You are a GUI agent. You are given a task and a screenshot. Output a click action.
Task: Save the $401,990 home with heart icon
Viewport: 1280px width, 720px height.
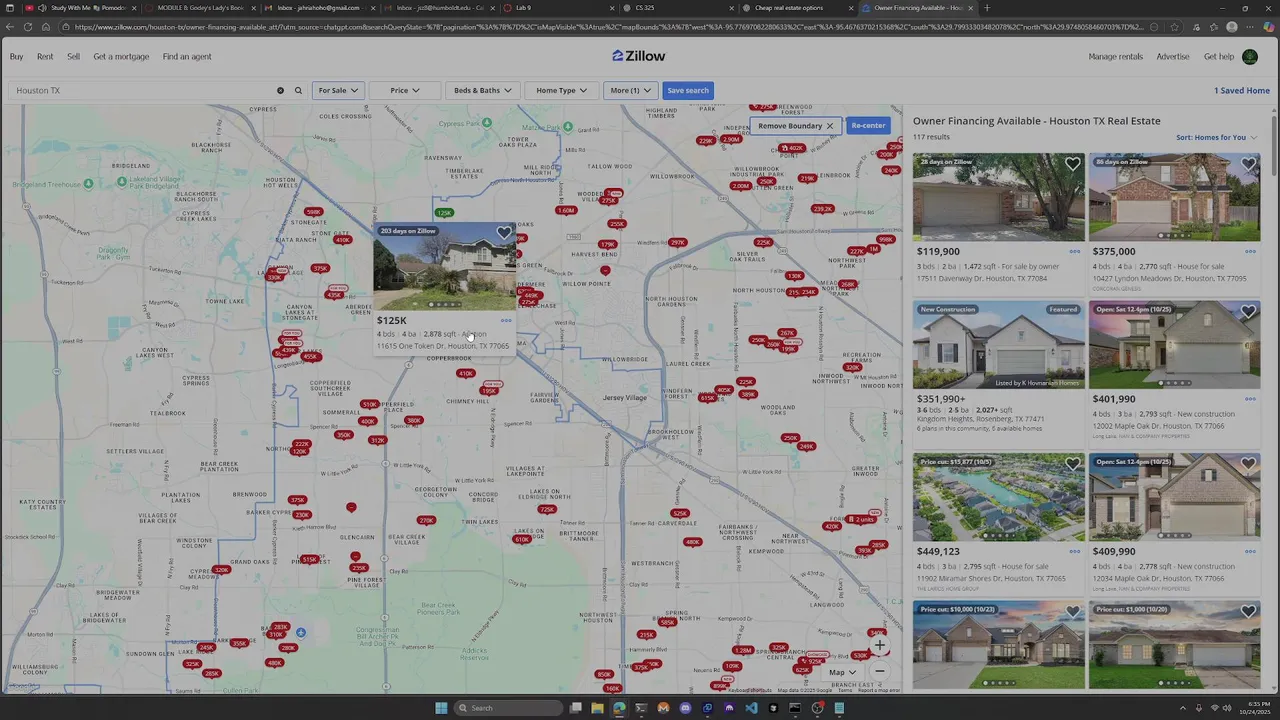coord(1249,312)
